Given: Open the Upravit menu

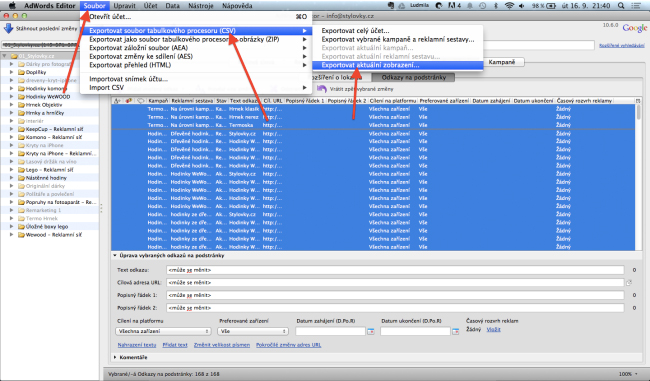Looking at the screenshot, I should pos(124,6).
